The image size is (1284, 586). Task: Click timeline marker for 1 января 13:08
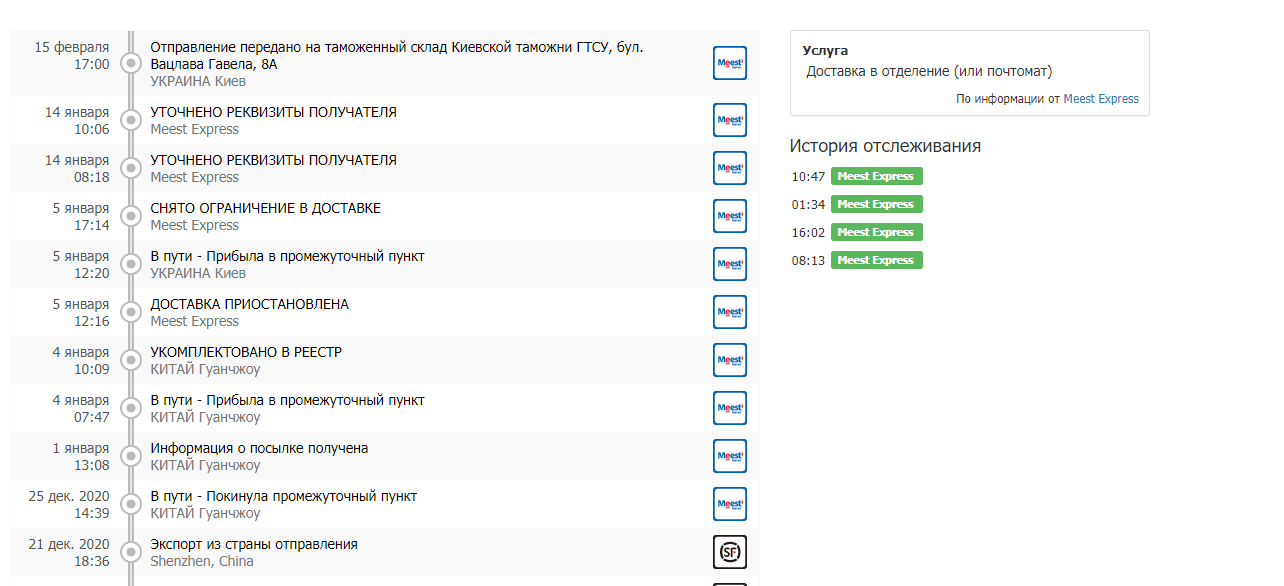point(130,456)
